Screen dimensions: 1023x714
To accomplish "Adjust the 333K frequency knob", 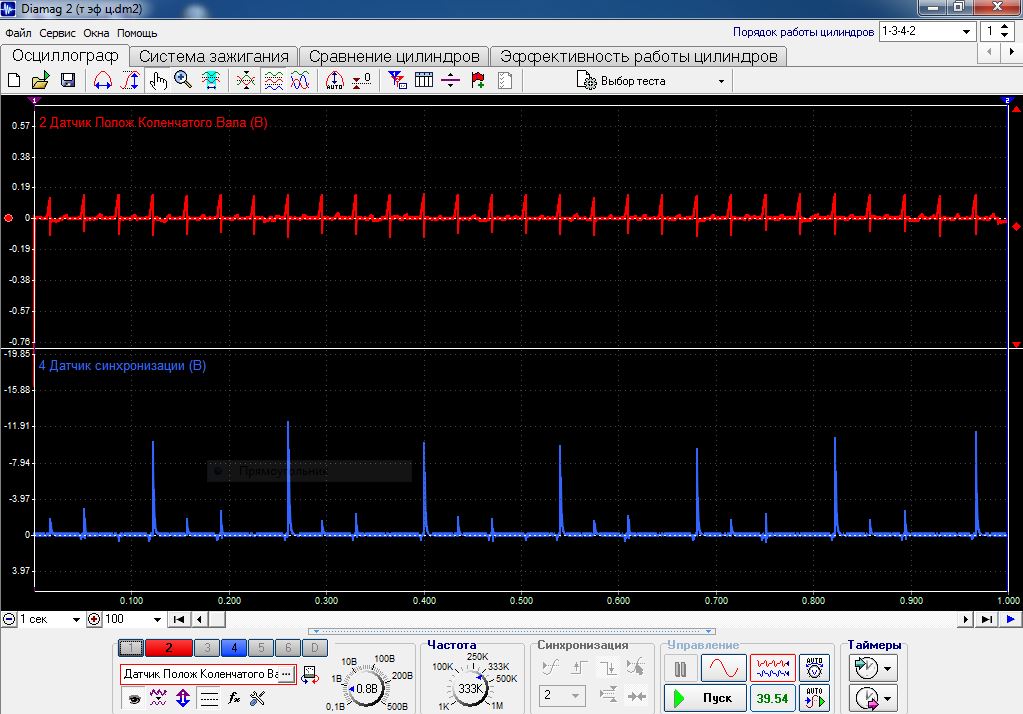I will (470, 688).
